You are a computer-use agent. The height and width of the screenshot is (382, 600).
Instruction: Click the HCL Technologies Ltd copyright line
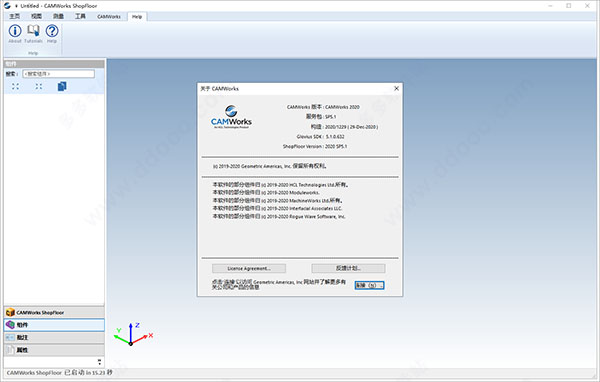[x=280, y=184]
